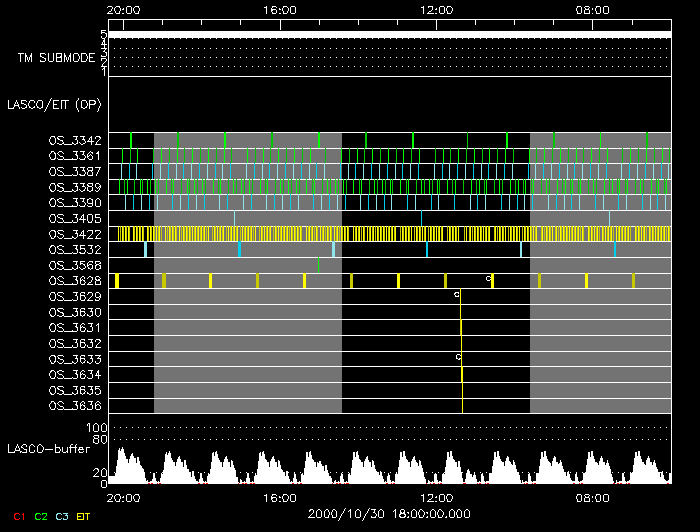Click the 'c' marker in OS_3633 row

pyautogui.click(x=458, y=357)
